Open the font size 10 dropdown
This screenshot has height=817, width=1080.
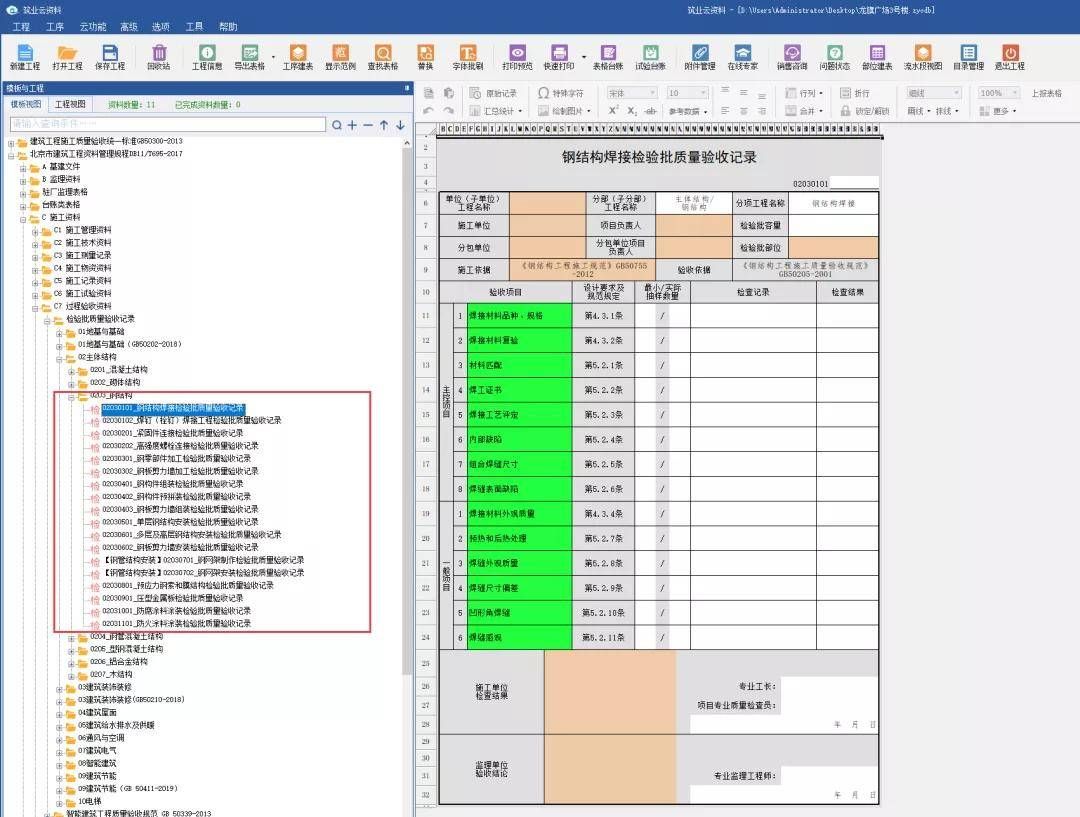point(687,93)
